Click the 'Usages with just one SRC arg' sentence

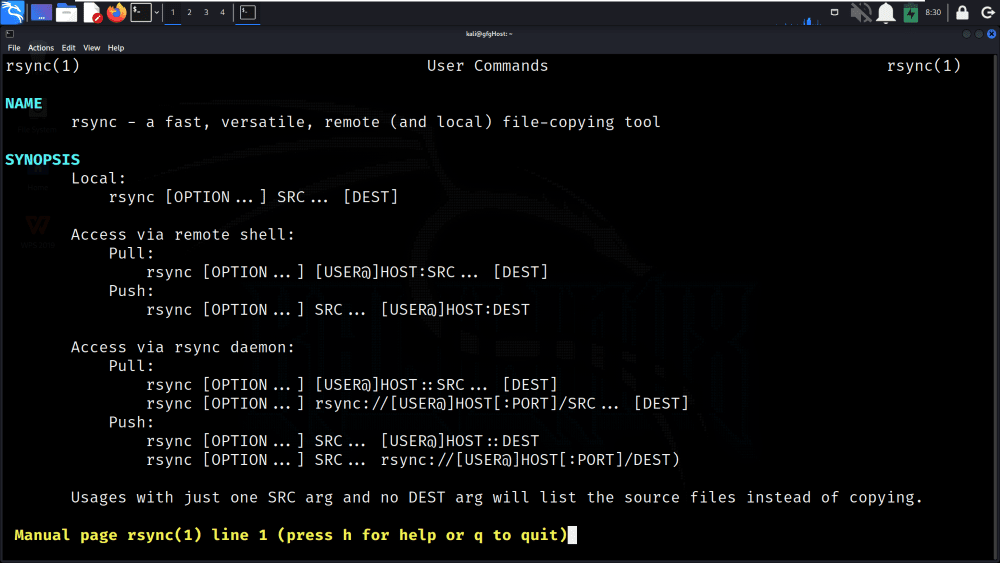click(497, 498)
